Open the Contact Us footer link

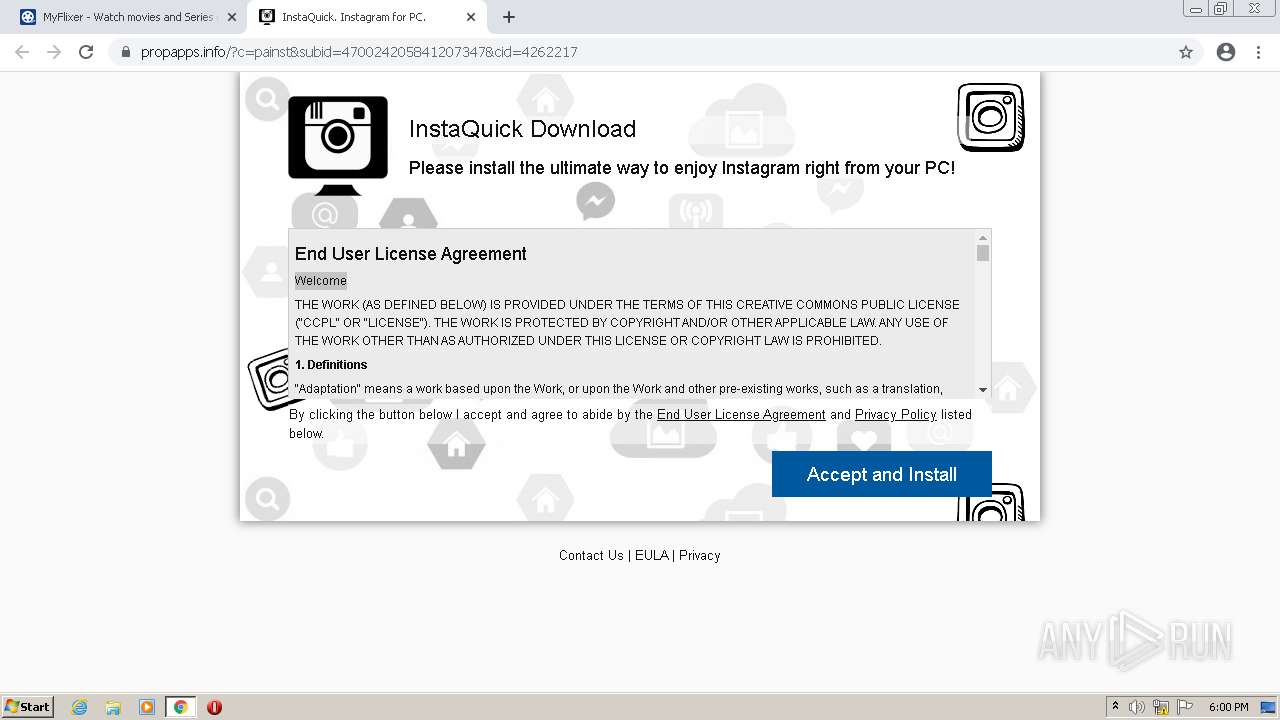click(591, 555)
